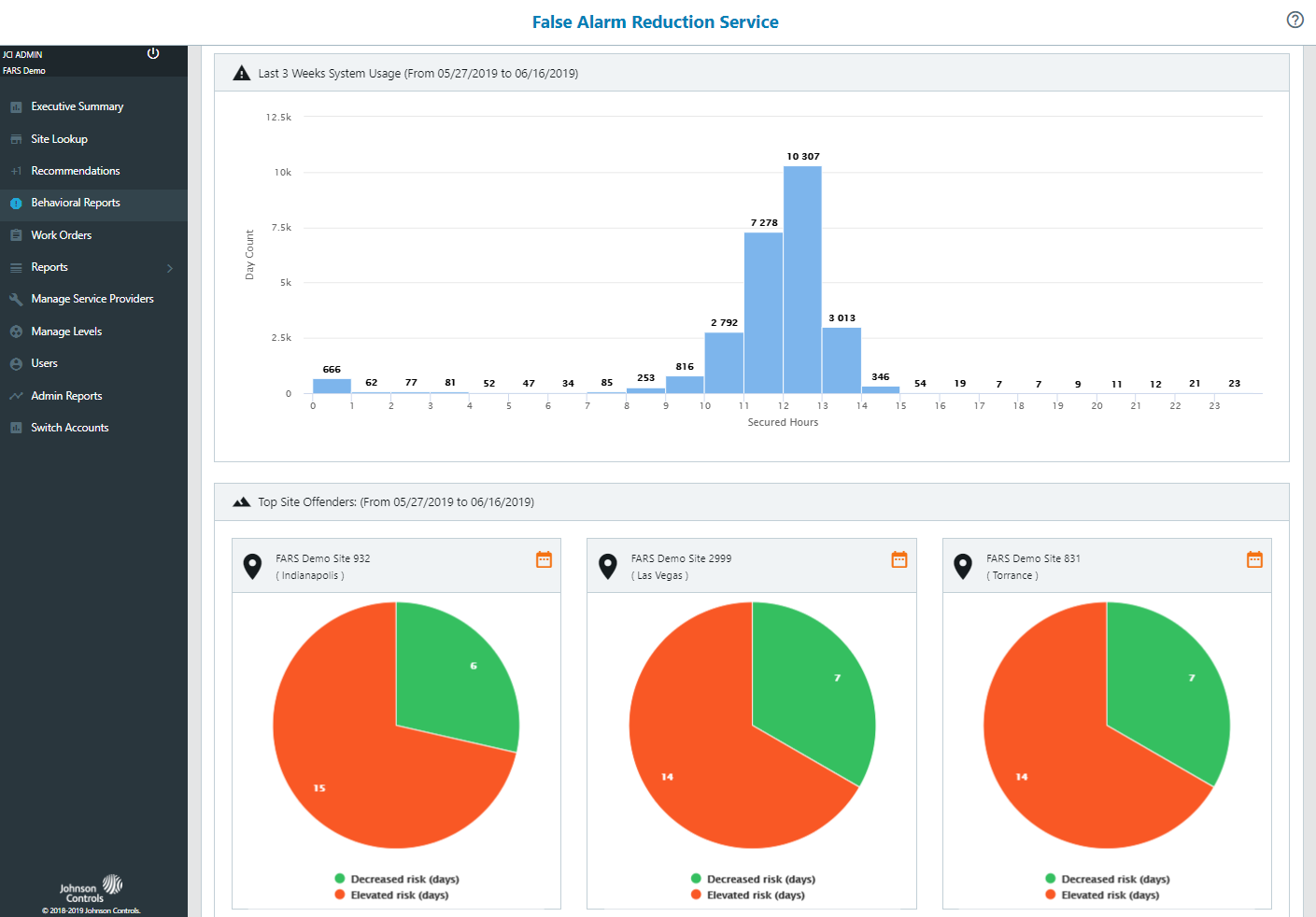Viewport: 1316px width, 917px height.
Task: Click location pin for Las Vegas site
Action: click(608, 566)
